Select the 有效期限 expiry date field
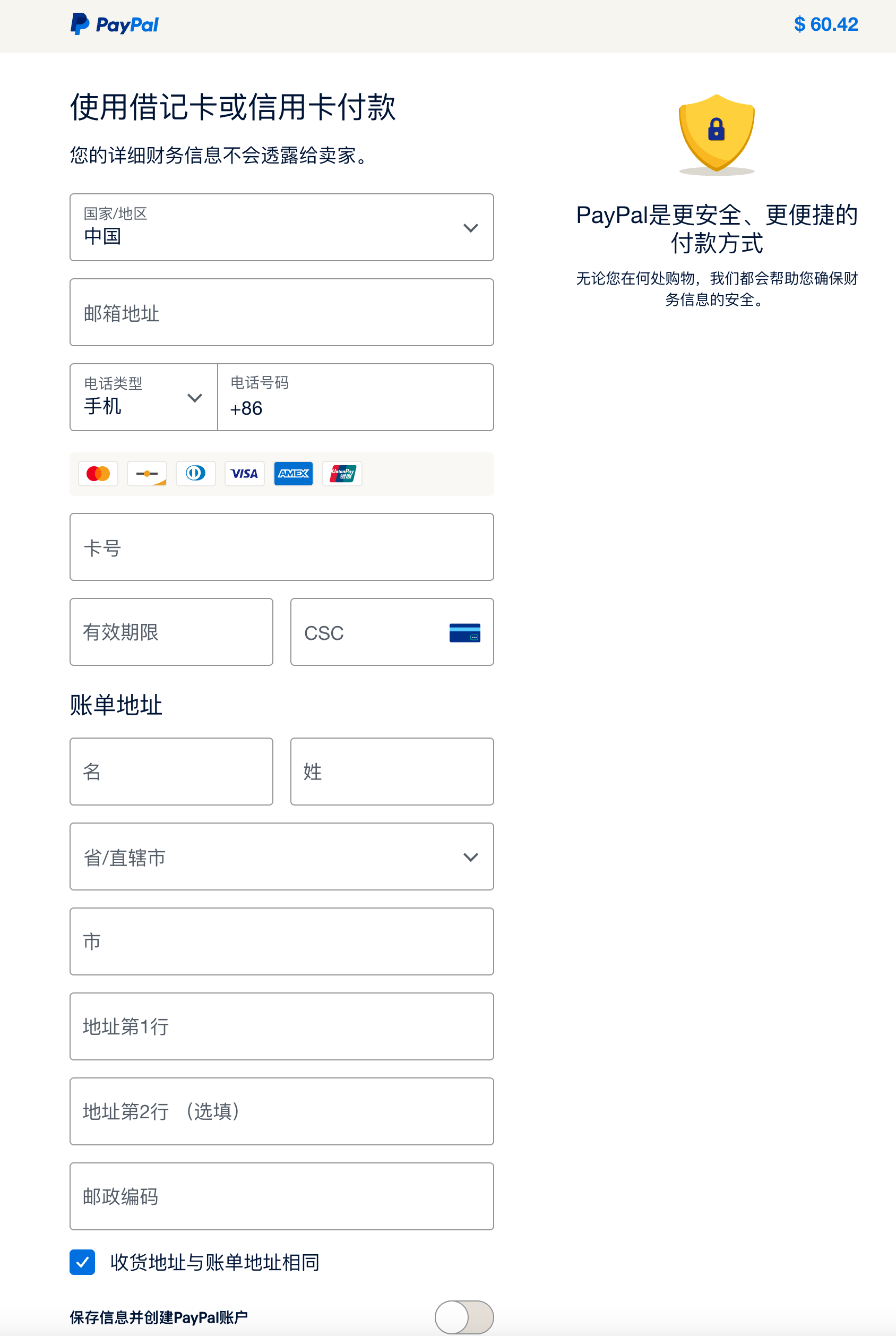The image size is (896, 1336). click(171, 632)
